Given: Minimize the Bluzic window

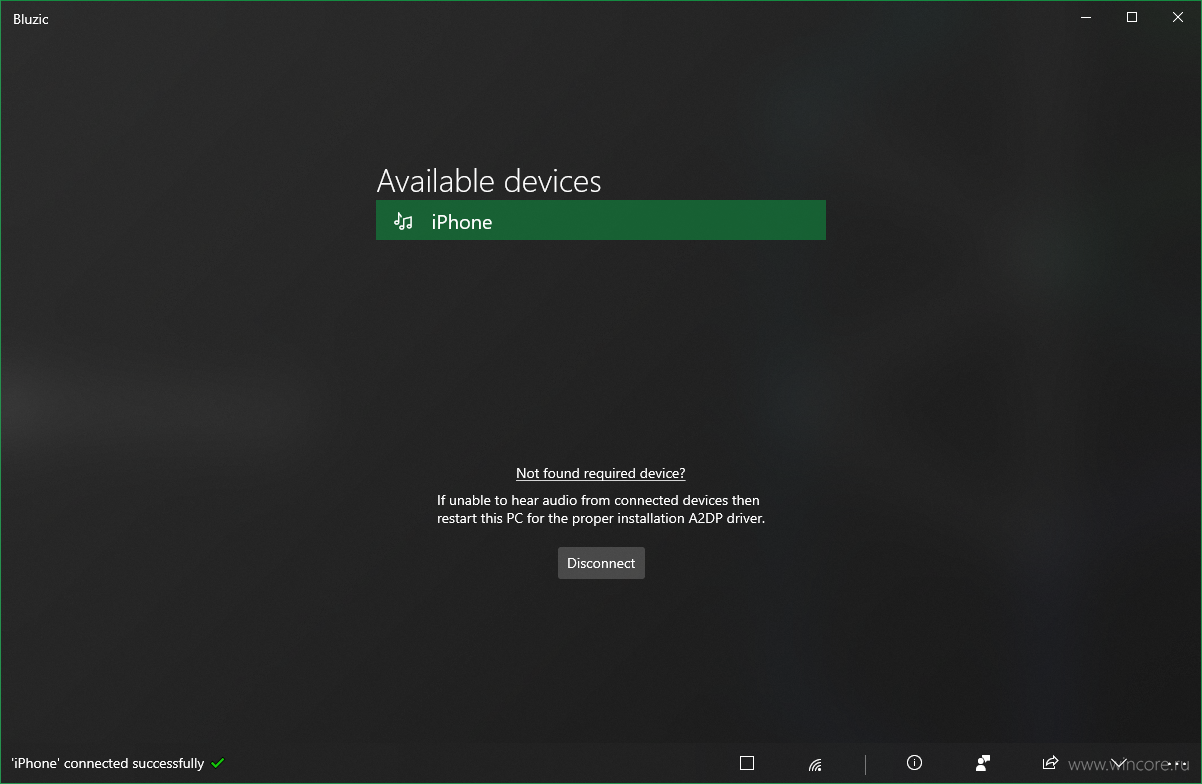Looking at the screenshot, I should pos(1087,17).
